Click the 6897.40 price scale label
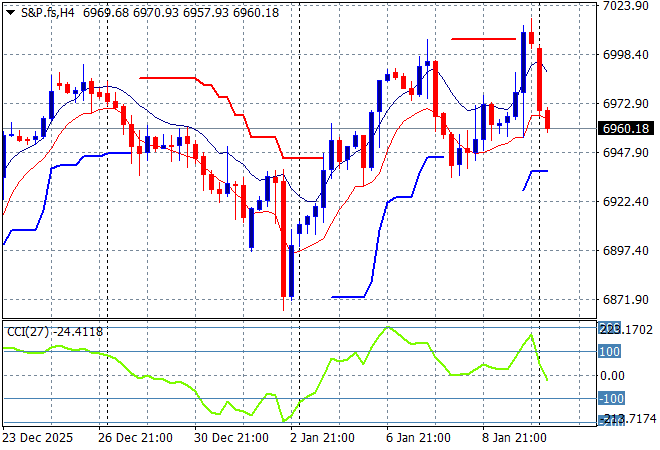The height and width of the screenshot is (450, 660). point(625,250)
